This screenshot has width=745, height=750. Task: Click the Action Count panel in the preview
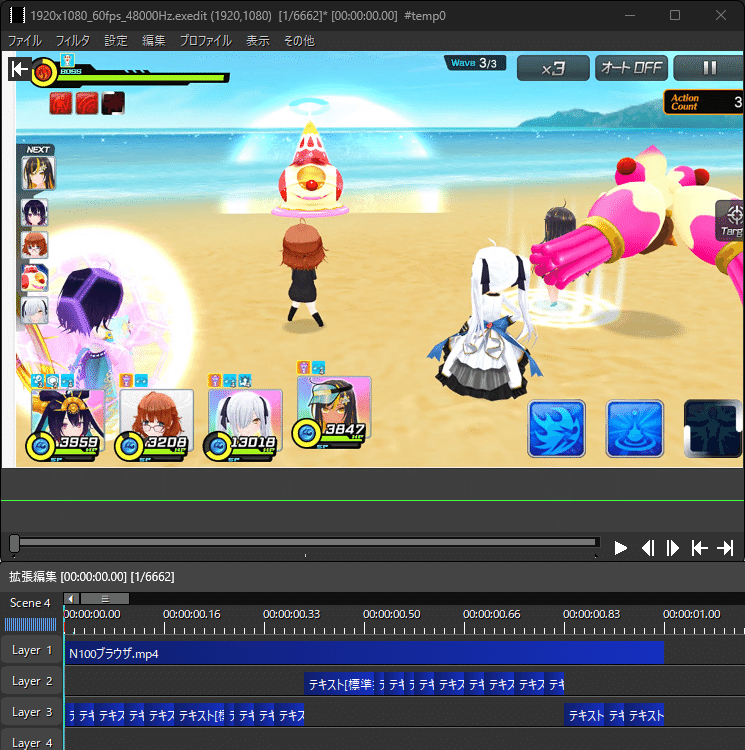[703, 102]
